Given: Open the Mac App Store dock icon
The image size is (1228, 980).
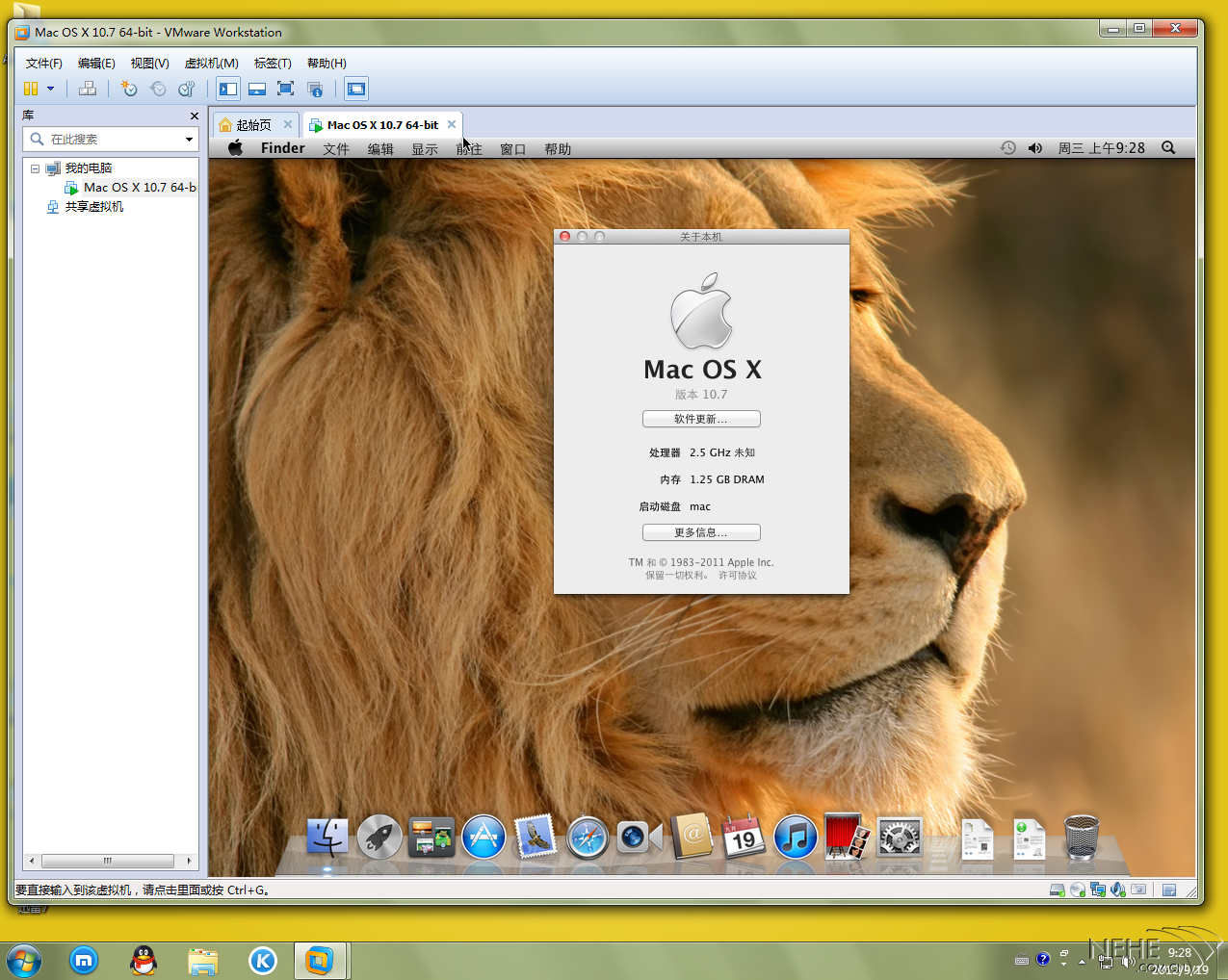Looking at the screenshot, I should coord(483,838).
